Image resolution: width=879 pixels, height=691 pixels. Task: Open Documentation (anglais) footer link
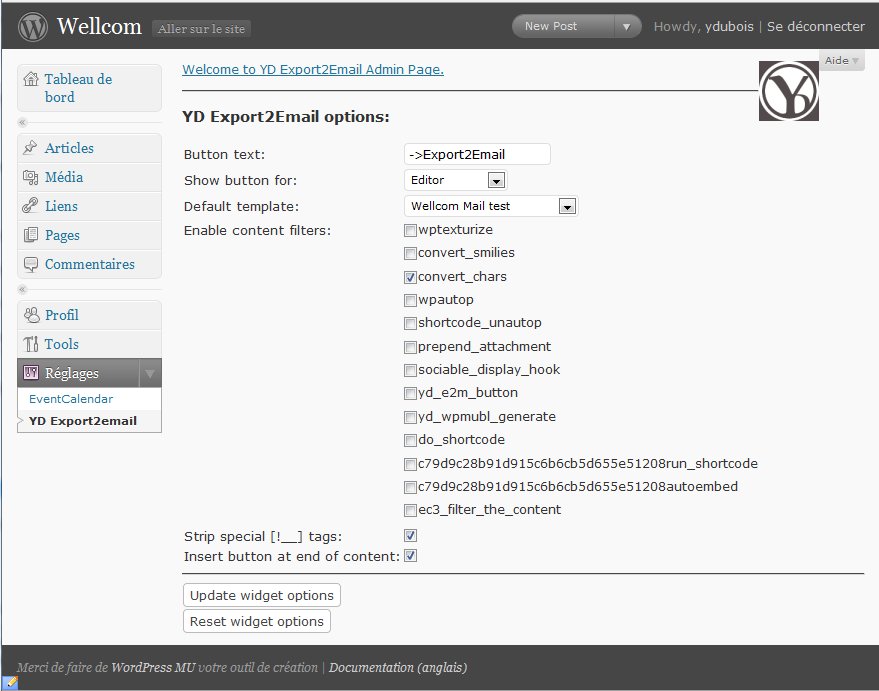[398, 667]
